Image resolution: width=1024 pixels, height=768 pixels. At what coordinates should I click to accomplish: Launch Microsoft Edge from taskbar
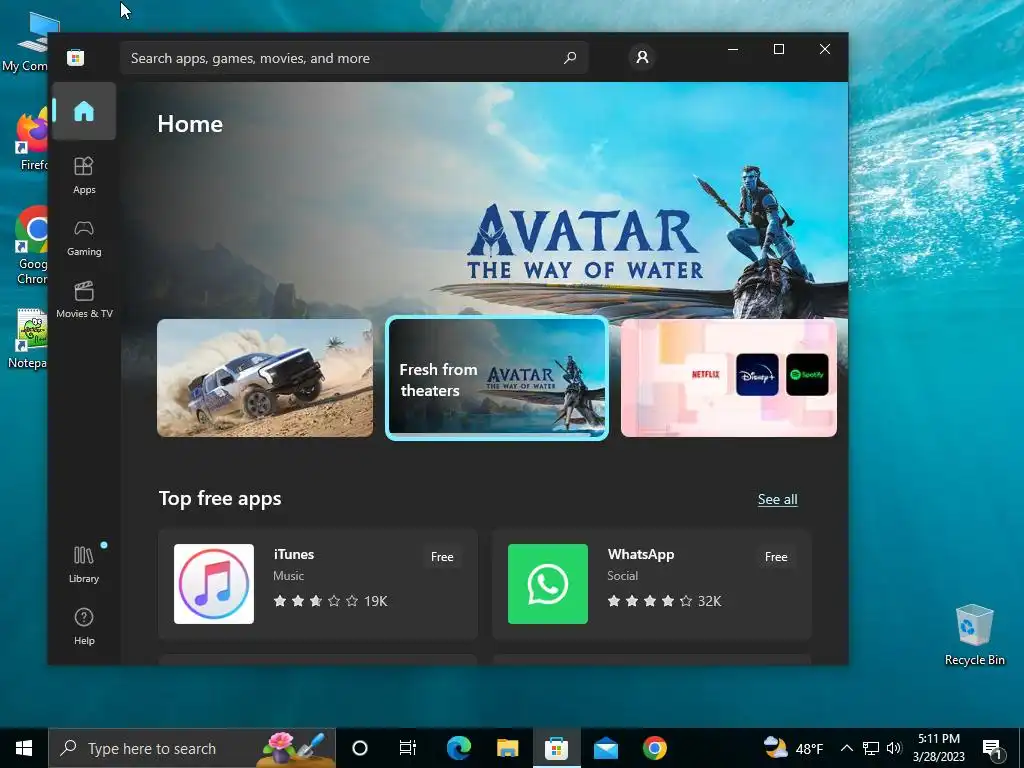458,748
